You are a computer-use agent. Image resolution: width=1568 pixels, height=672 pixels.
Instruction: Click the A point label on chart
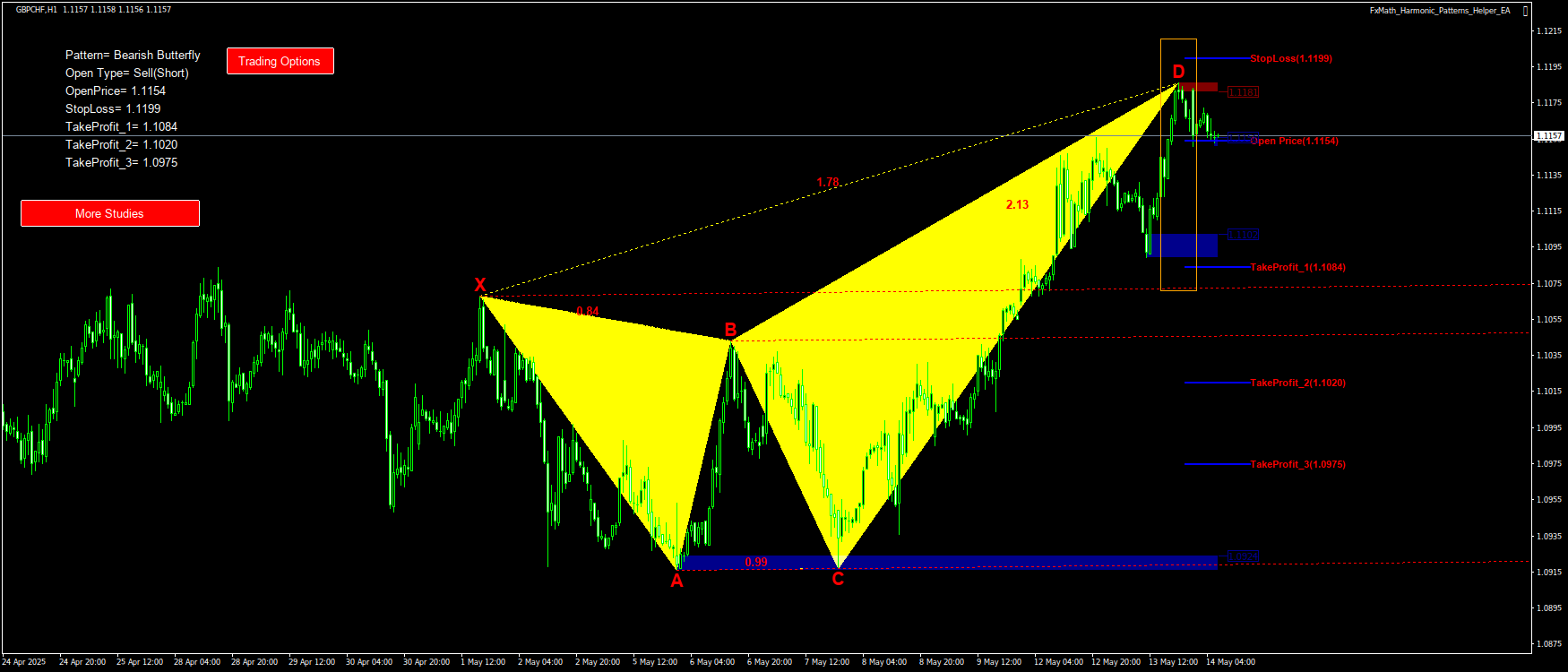676,581
